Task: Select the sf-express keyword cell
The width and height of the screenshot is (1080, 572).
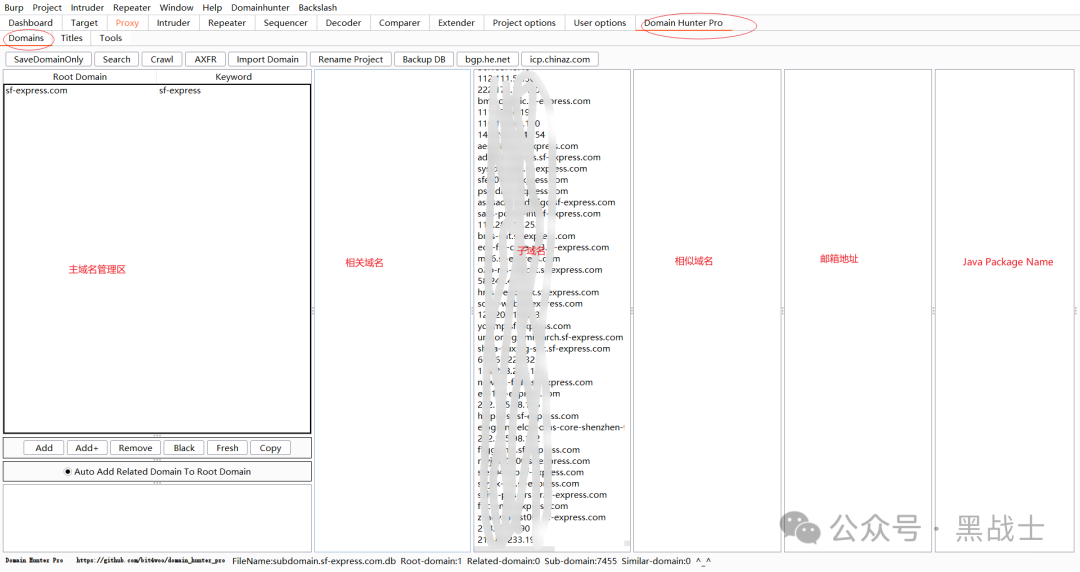Action: pos(233,90)
